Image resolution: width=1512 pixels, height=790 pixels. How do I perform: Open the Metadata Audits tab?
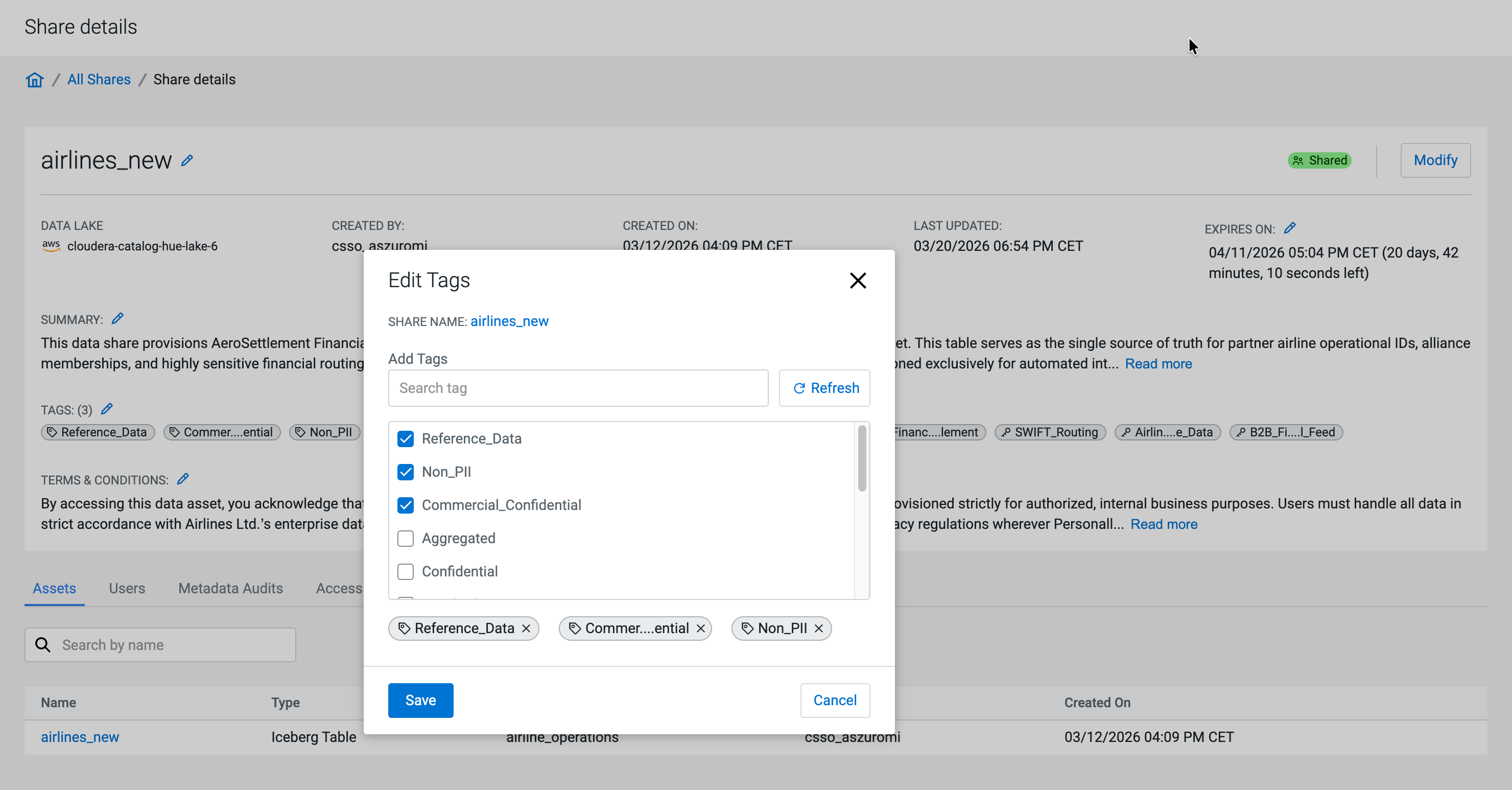click(x=230, y=588)
